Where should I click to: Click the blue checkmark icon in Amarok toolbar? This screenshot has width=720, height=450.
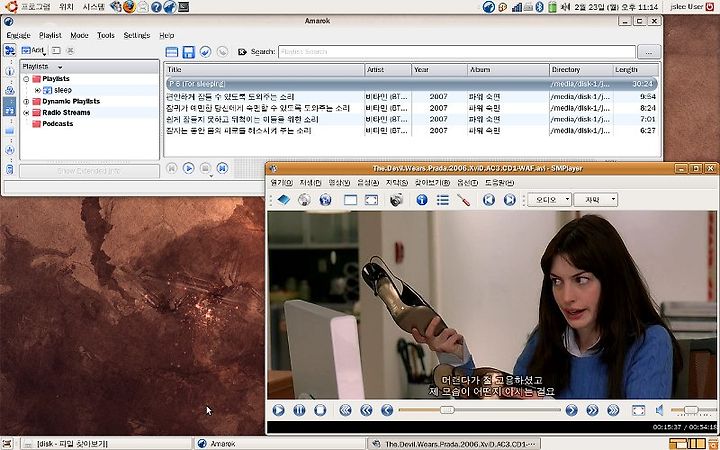point(205,52)
